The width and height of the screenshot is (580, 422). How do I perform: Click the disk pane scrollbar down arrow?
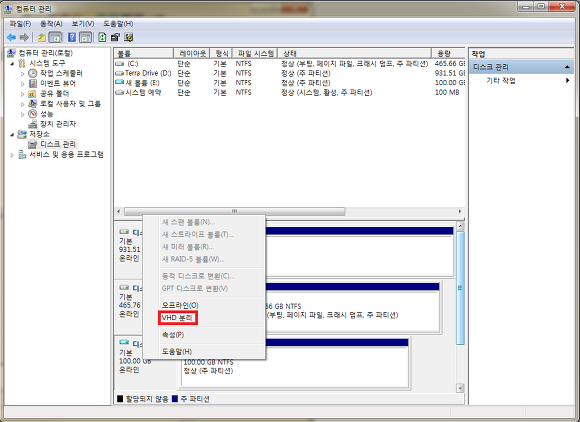460,388
